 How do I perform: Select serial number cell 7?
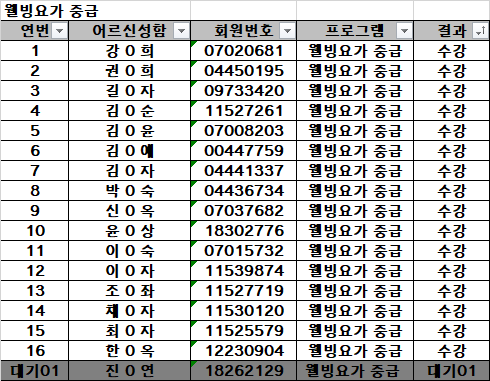click(35, 171)
